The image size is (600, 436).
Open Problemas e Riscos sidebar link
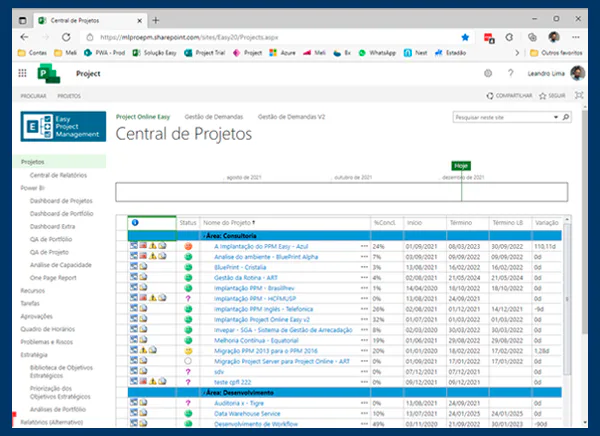pos(47,342)
